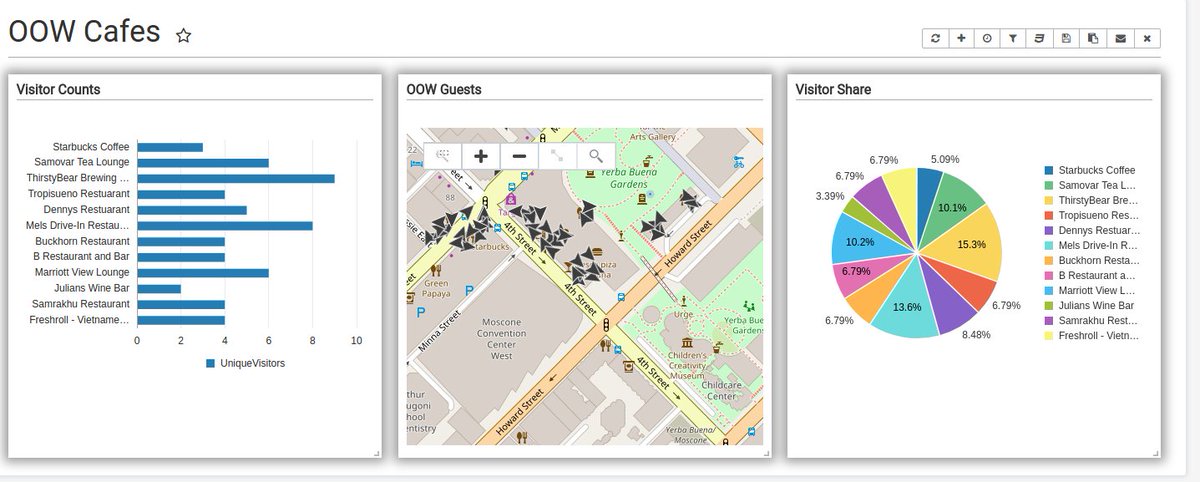Click the refresh dashboard icon
1200x482 pixels.
pos(935,38)
